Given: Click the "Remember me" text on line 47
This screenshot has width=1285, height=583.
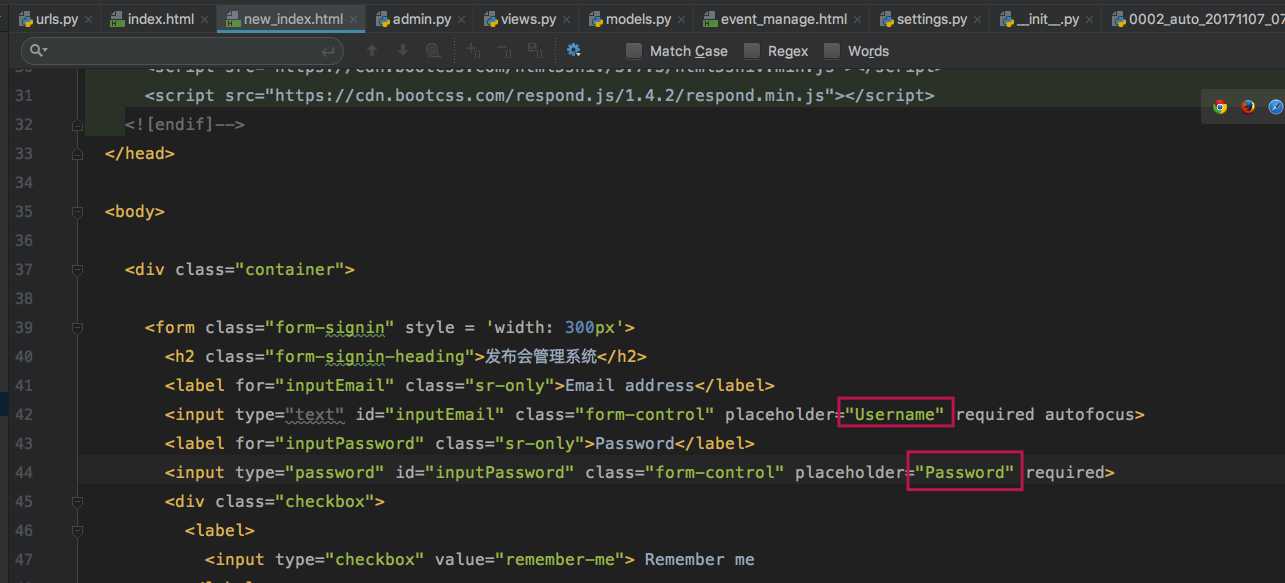Looking at the screenshot, I should tap(699, 559).
